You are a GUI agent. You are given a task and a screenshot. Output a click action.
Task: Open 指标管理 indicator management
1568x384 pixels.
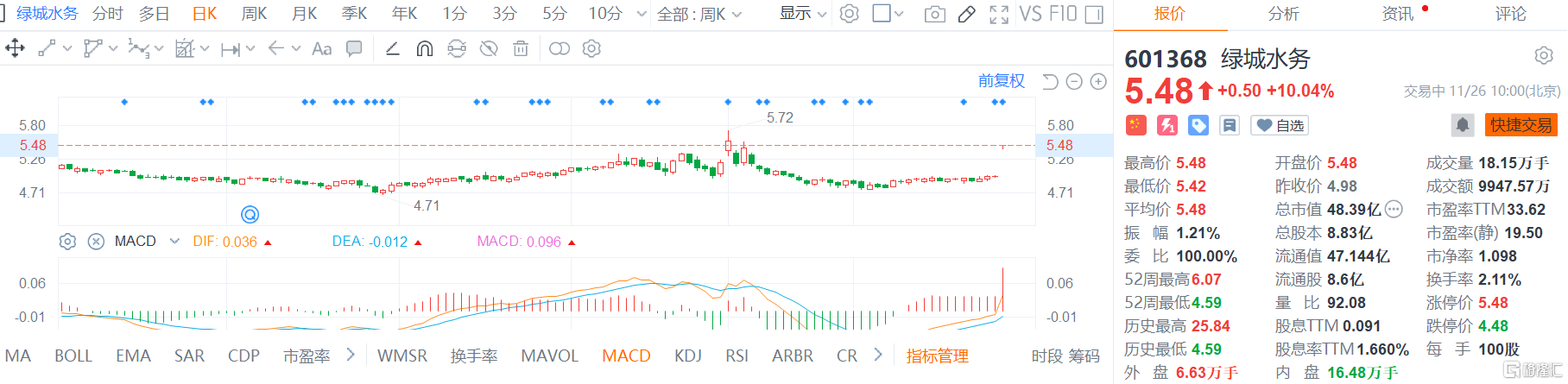(x=937, y=356)
